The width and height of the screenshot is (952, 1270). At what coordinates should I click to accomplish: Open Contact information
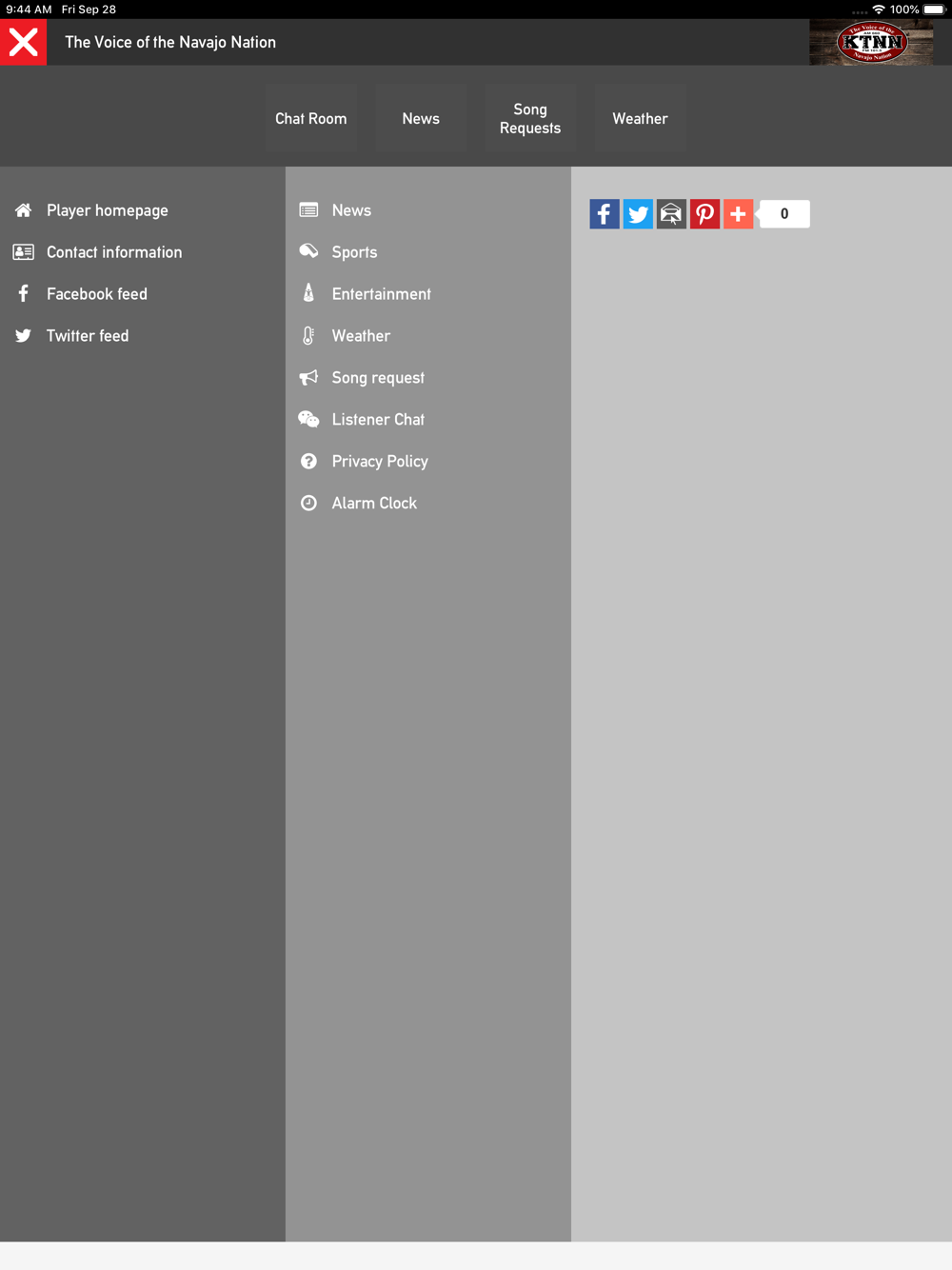[114, 252]
